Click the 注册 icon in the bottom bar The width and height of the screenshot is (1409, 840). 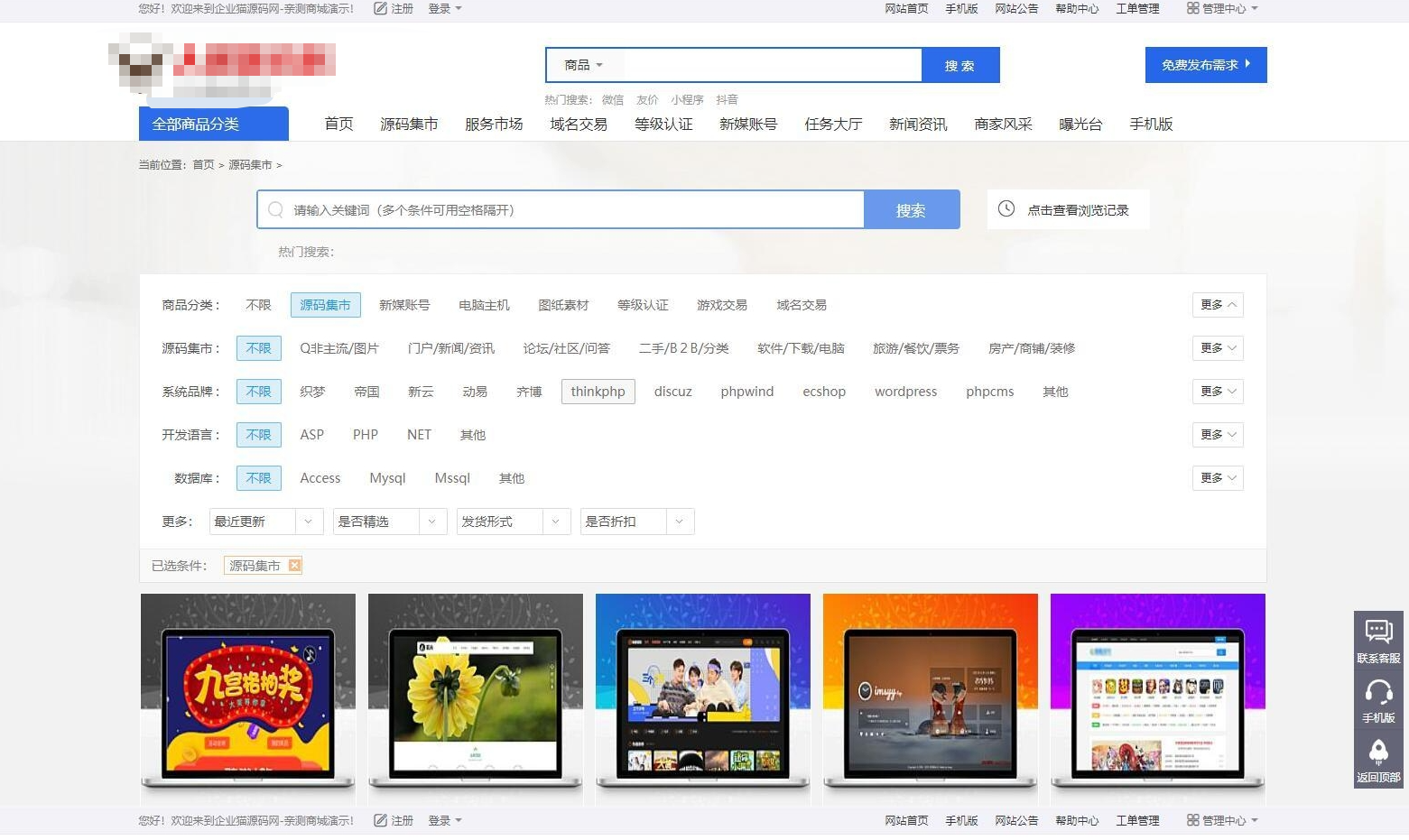coord(380,820)
